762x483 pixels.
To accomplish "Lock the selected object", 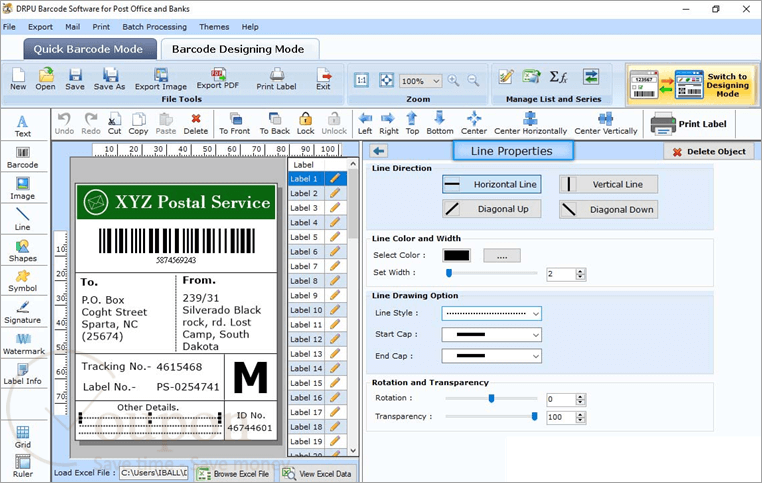I will pyautogui.click(x=306, y=123).
